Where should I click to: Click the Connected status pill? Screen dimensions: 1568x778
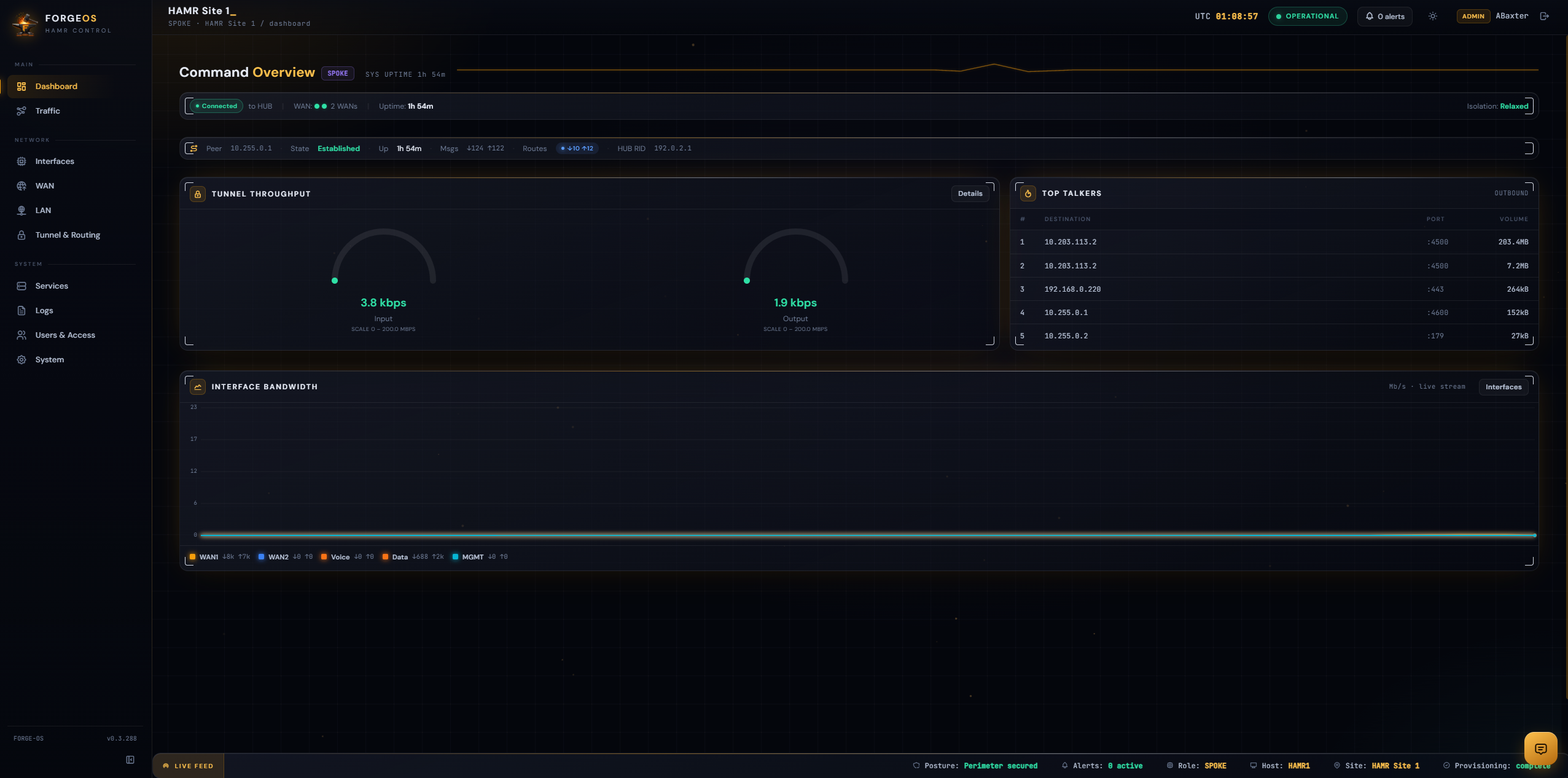click(x=216, y=106)
